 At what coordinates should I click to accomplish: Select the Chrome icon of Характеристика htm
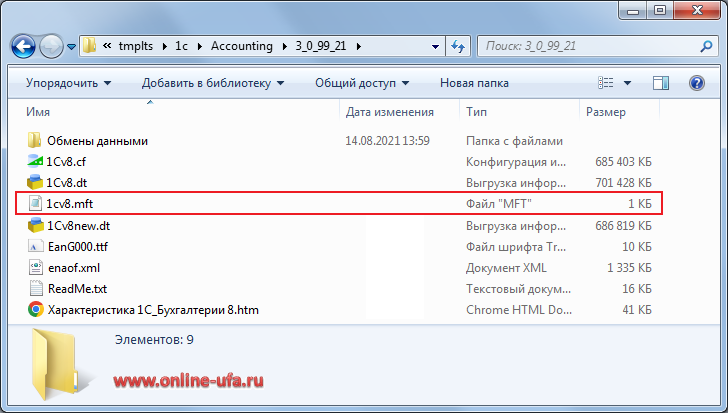point(35,310)
